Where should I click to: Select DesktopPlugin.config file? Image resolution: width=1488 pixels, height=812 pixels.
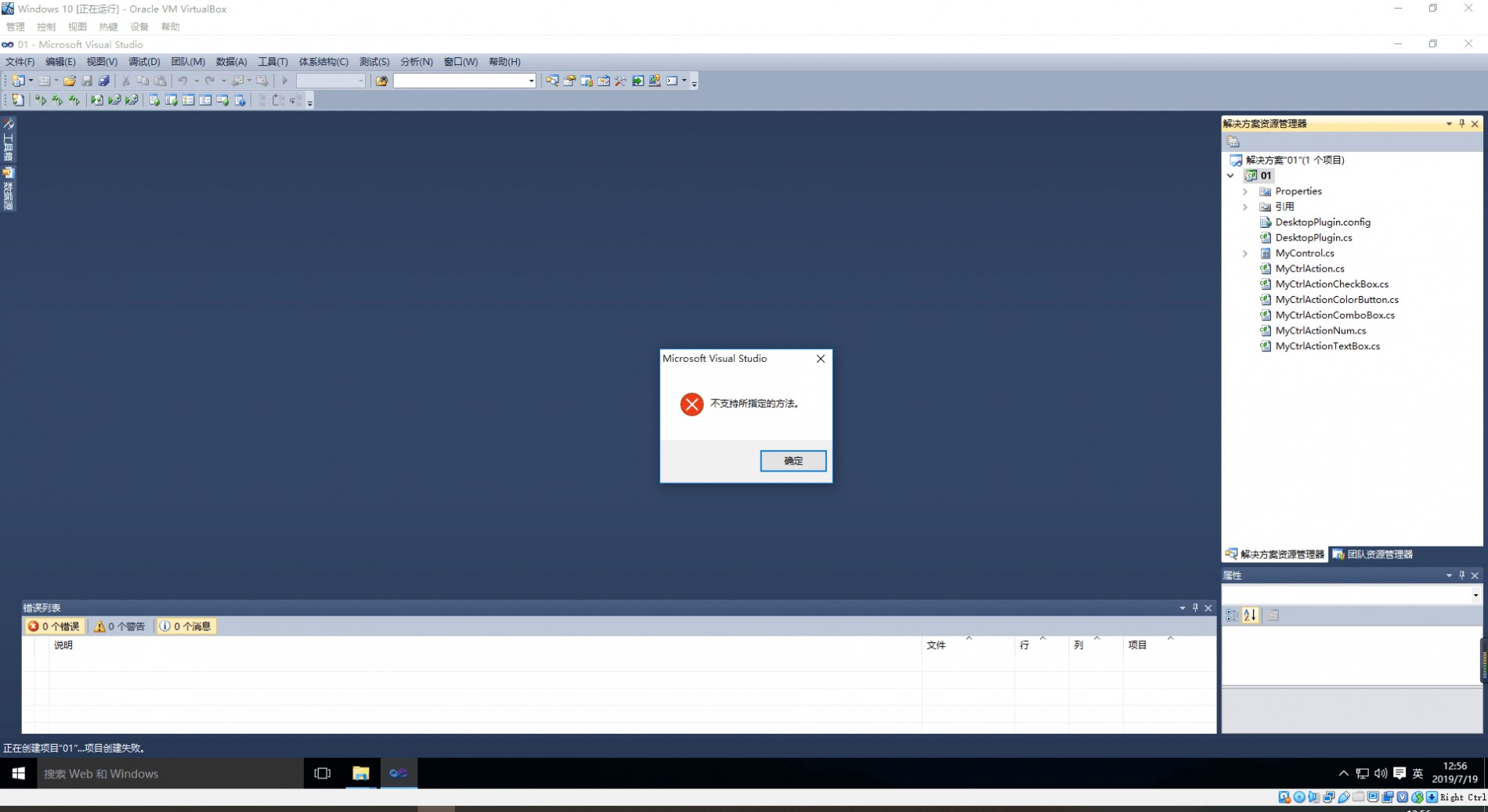(1323, 222)
